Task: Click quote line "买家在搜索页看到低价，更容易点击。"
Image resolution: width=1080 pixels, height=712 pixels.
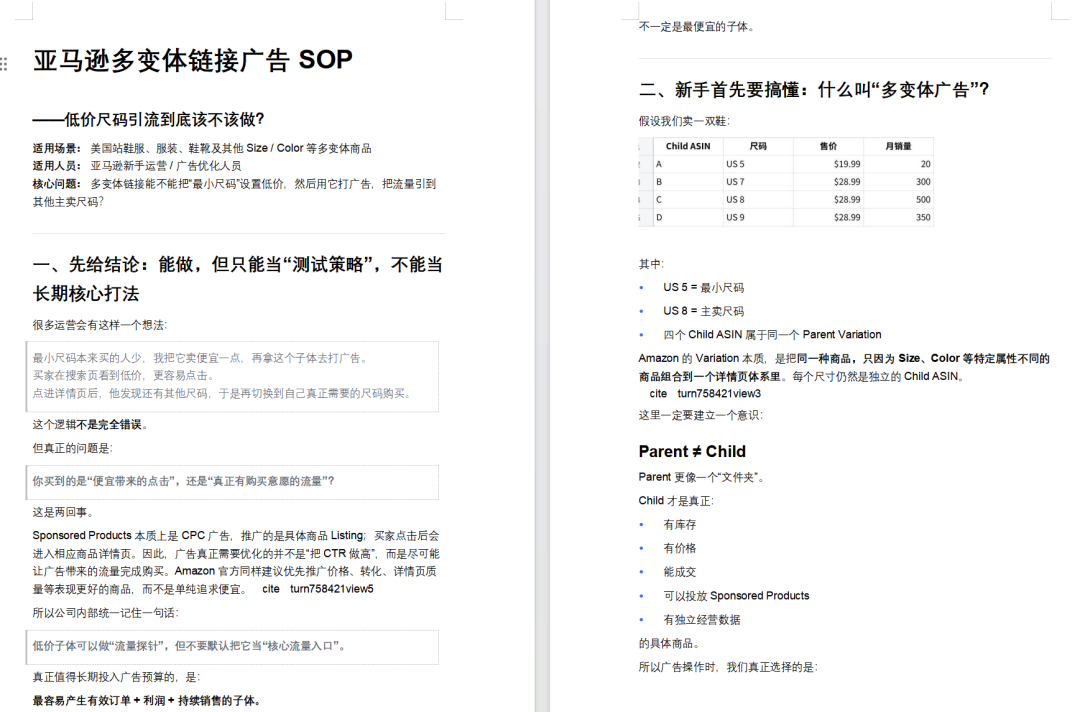Action: point(123,376)
